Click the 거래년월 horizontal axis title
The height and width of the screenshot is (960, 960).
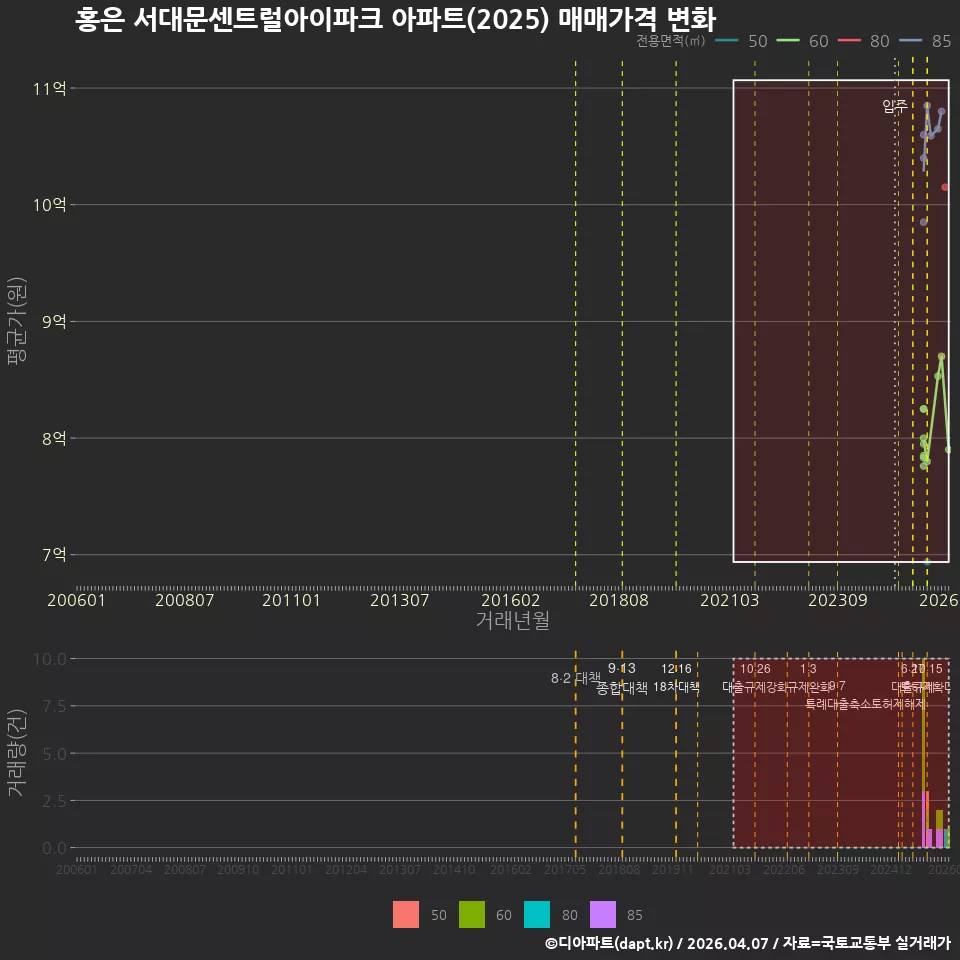click(x=512, y=620)
